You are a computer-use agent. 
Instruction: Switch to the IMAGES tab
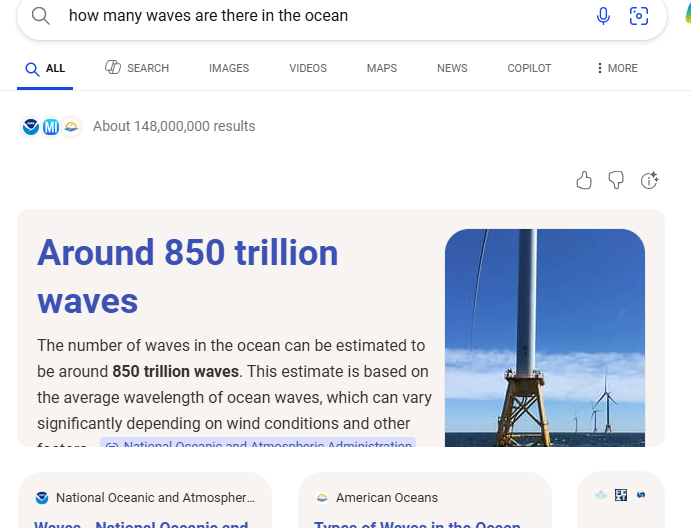229,68
